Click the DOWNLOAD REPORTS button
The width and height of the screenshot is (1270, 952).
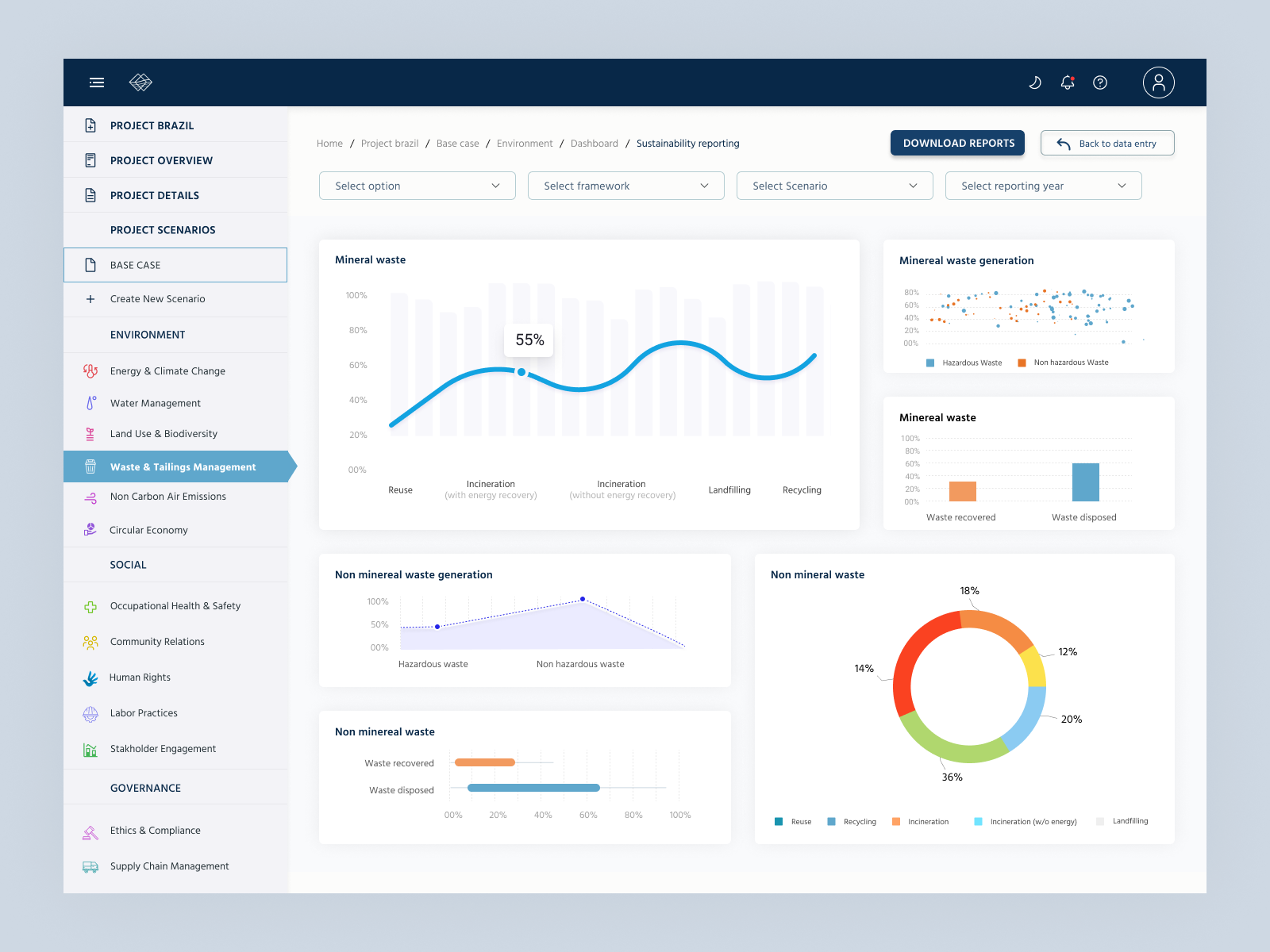(957, 143)
